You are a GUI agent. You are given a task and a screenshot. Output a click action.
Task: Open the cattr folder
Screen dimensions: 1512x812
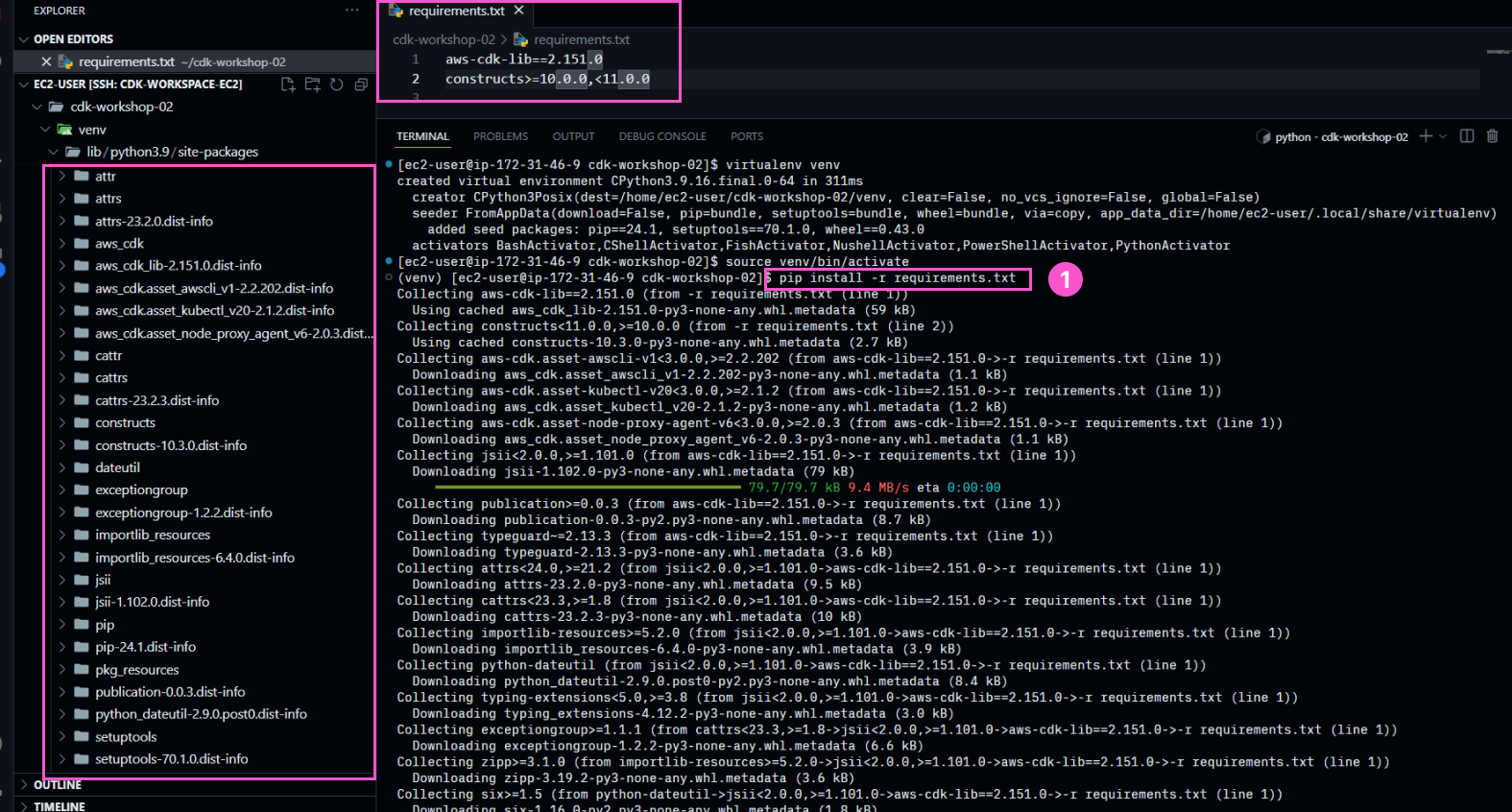tap(108, 355)
